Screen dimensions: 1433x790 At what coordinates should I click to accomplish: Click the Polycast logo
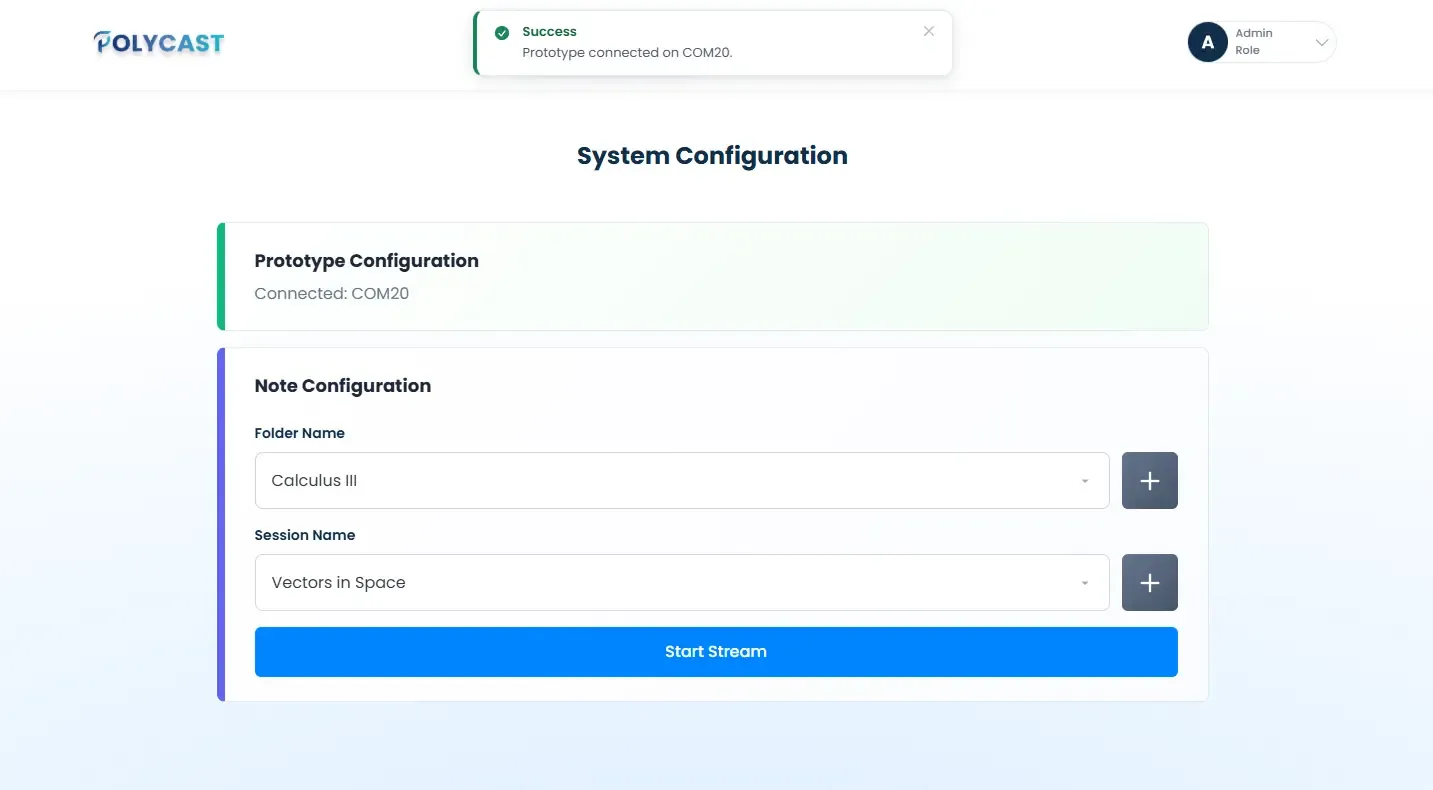coord(159,43)
